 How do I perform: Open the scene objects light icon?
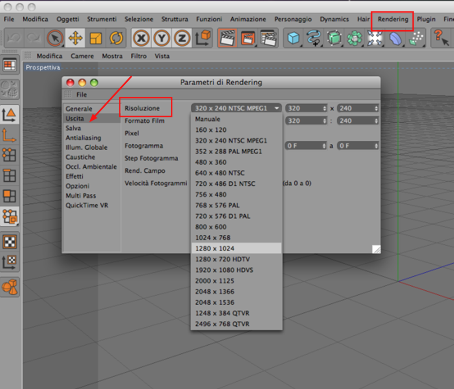[x=375, y=38]
